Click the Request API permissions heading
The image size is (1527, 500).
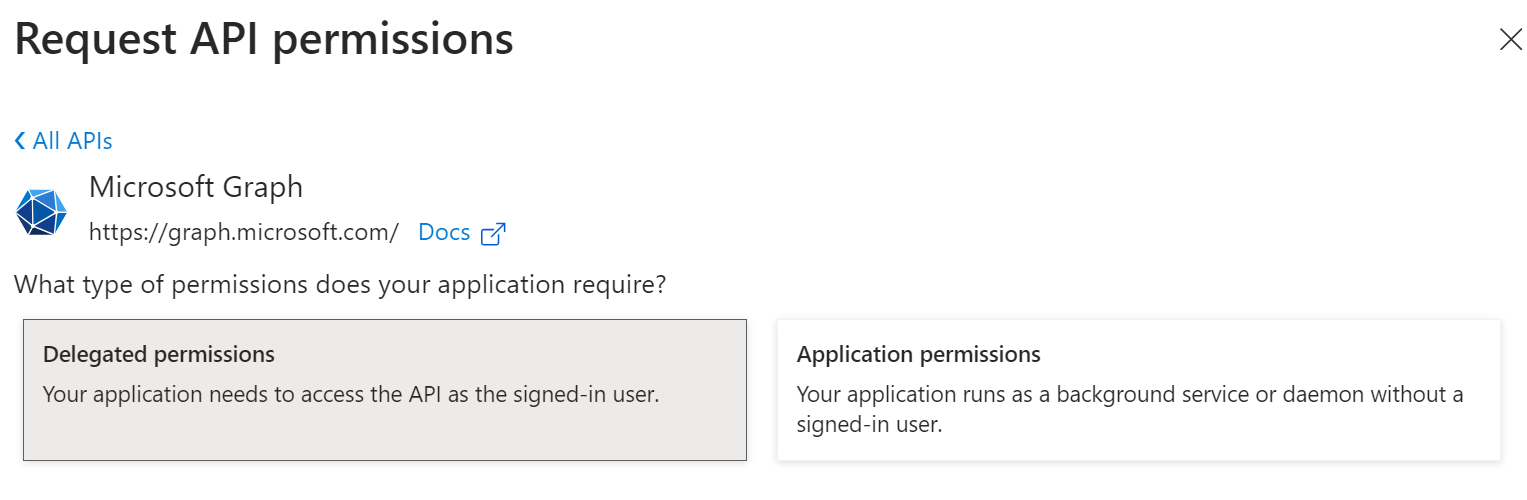point(264,40)
